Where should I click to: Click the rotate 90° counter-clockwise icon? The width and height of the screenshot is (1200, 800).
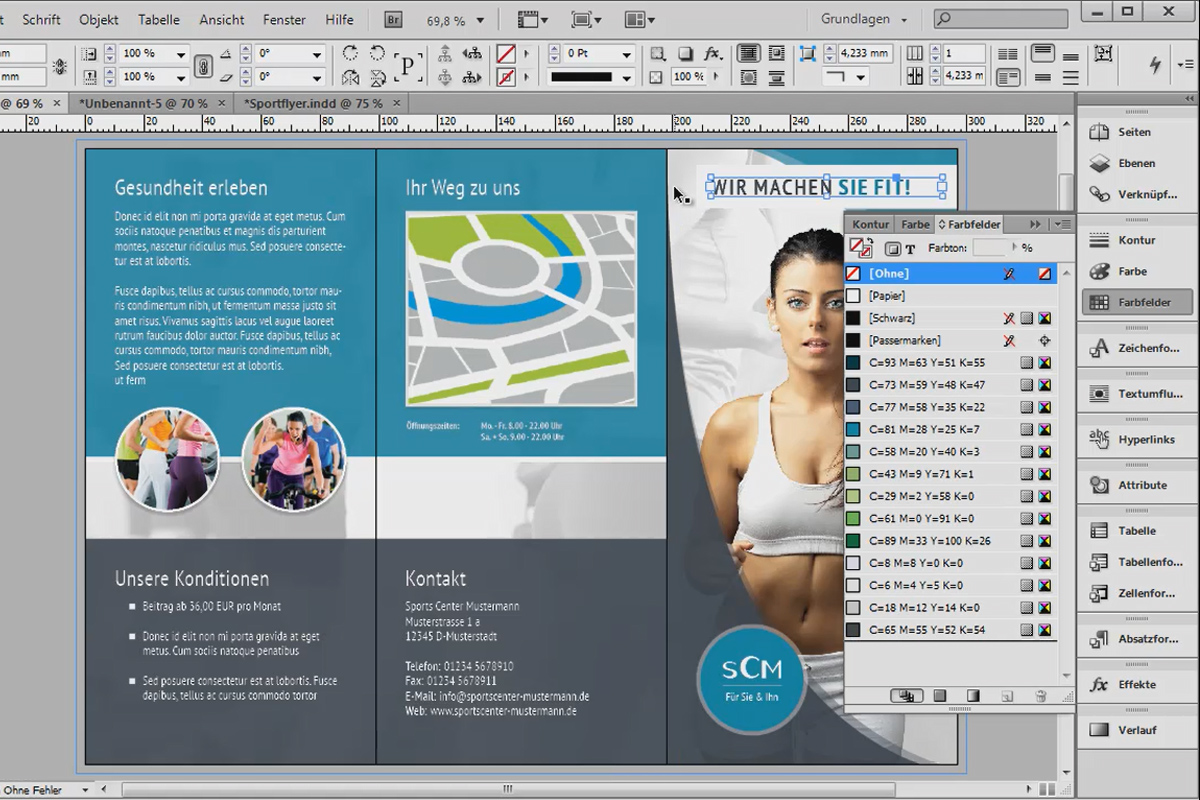377,54
